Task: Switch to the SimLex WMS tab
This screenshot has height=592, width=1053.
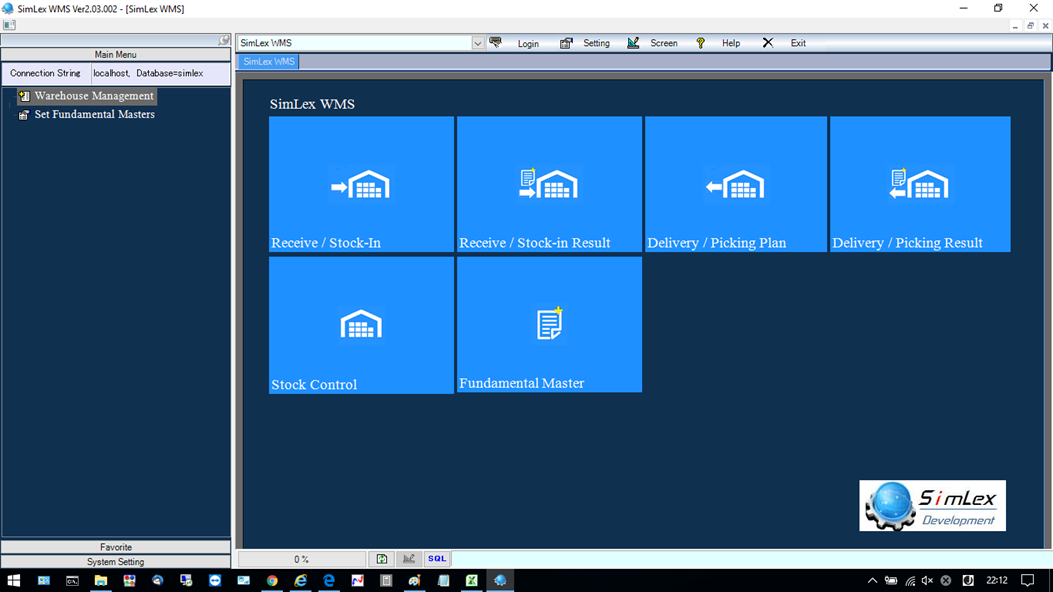Action: coord(269,62)
